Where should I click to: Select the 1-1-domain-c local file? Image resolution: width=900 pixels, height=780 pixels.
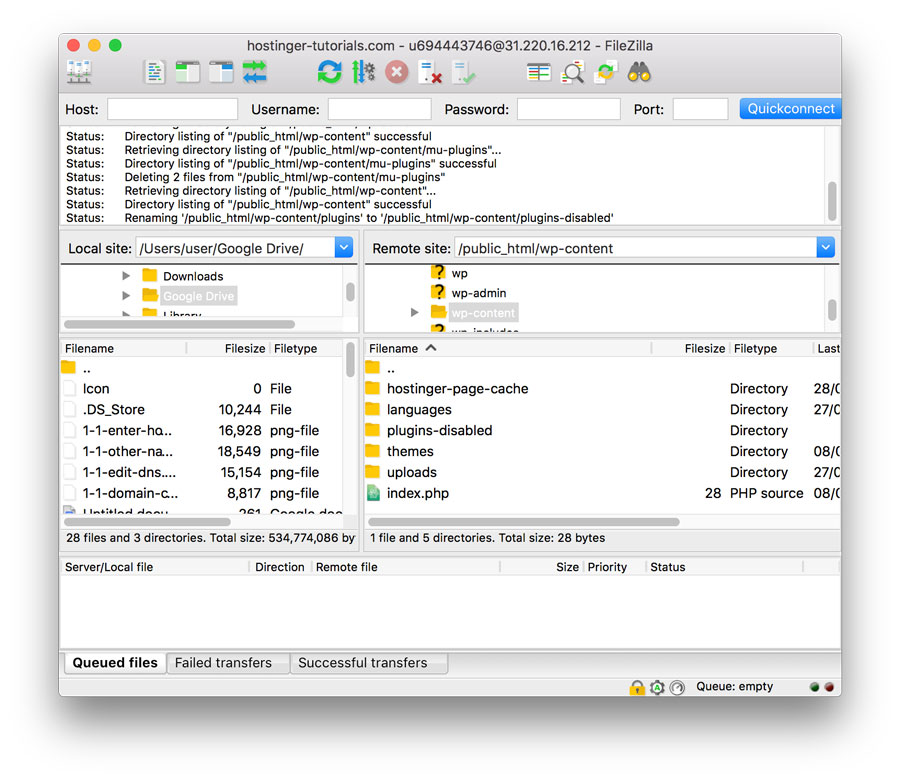click(x=202, y=493)
